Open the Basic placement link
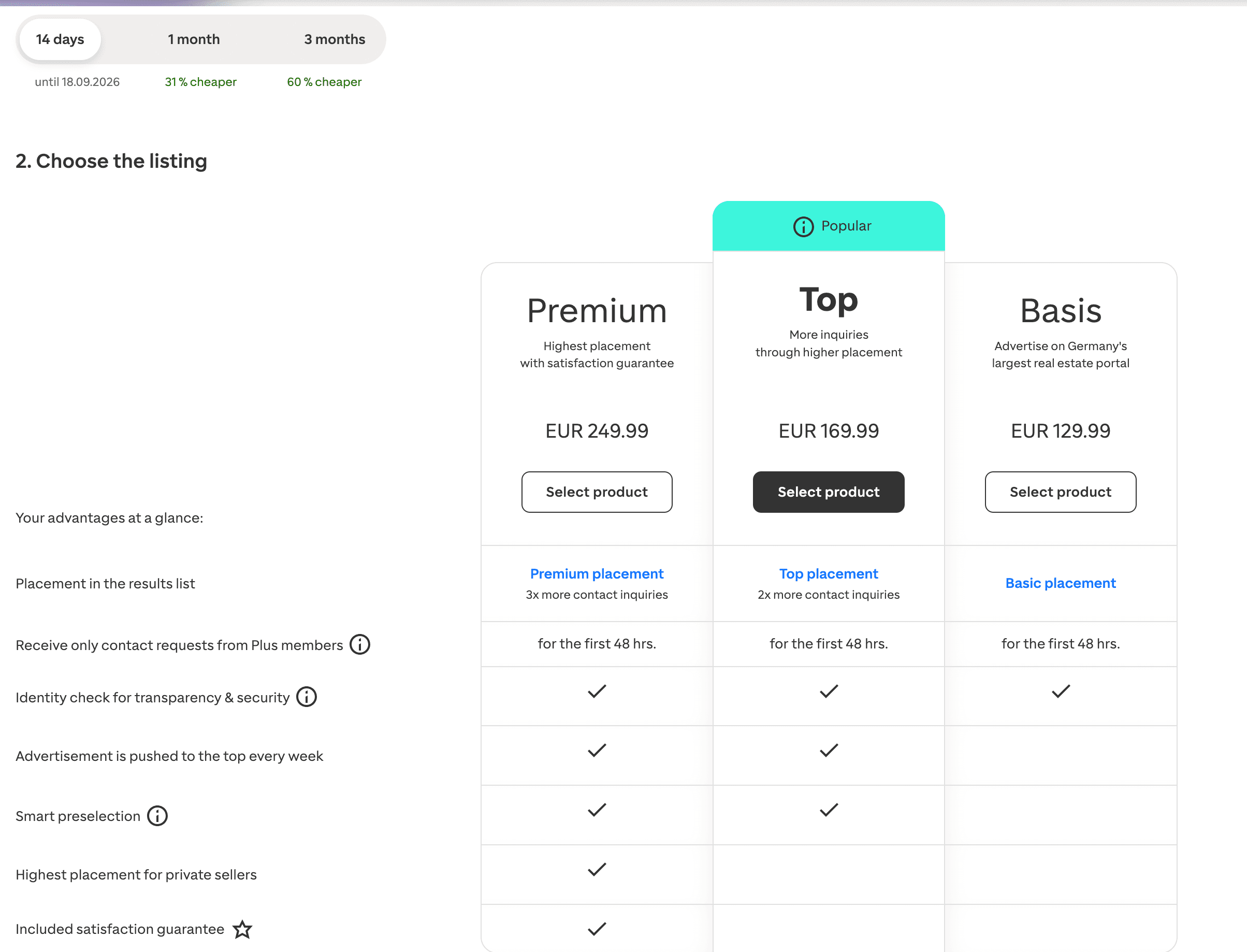 1061,583
